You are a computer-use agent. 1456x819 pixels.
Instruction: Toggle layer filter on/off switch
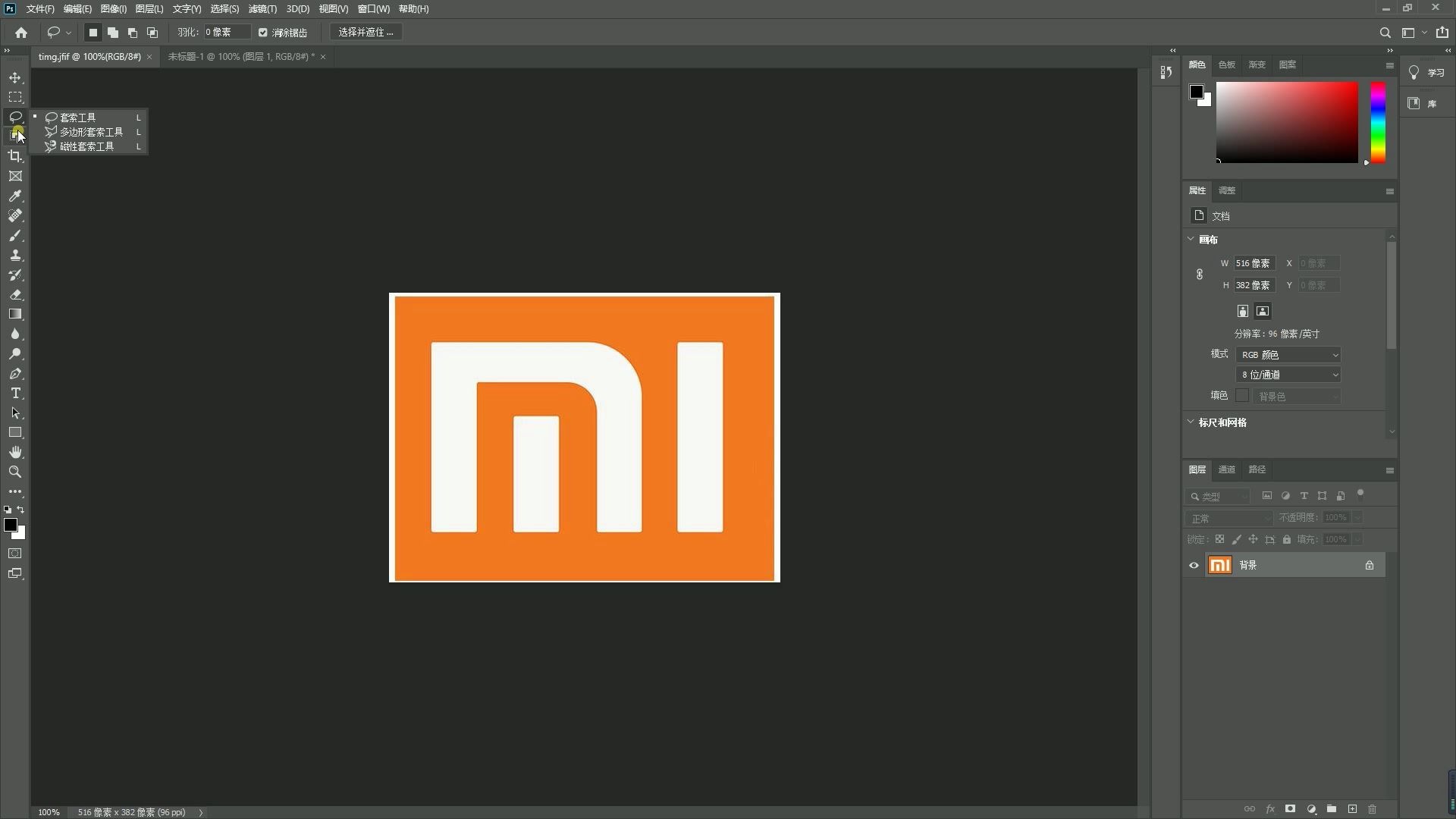click(x=1360, y=494)
